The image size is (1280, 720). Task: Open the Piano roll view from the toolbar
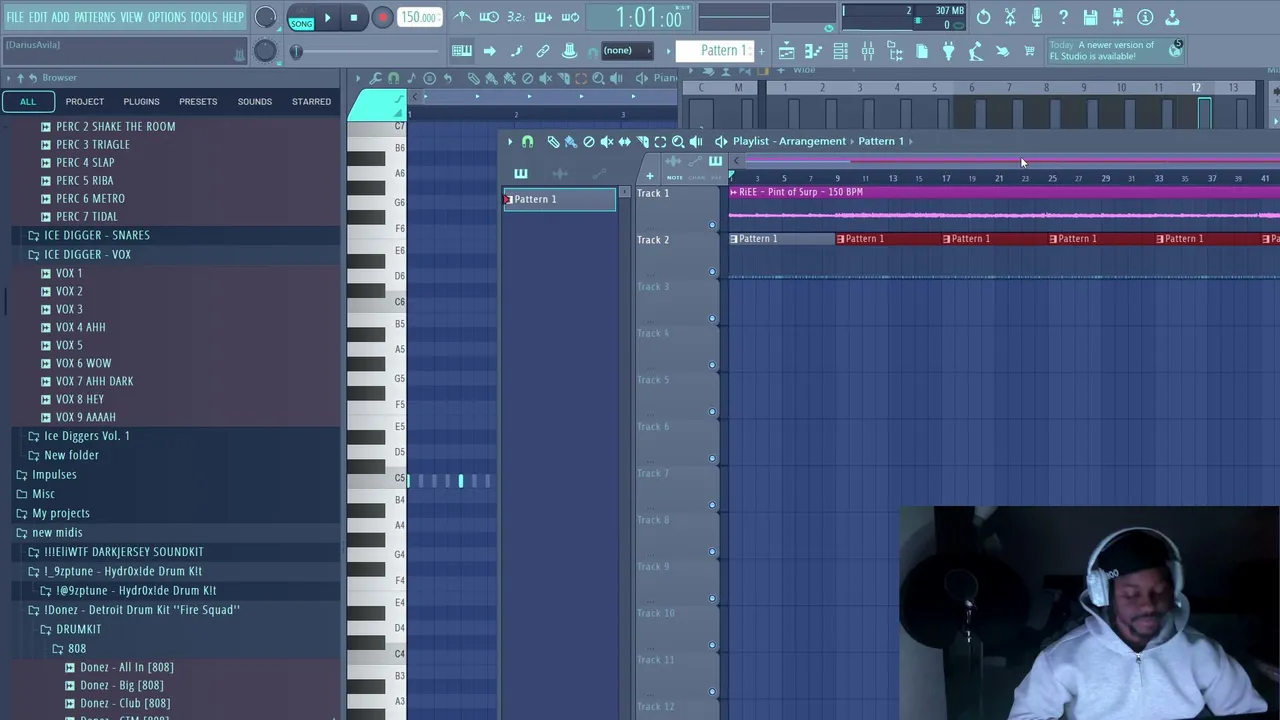pos(814,51)
